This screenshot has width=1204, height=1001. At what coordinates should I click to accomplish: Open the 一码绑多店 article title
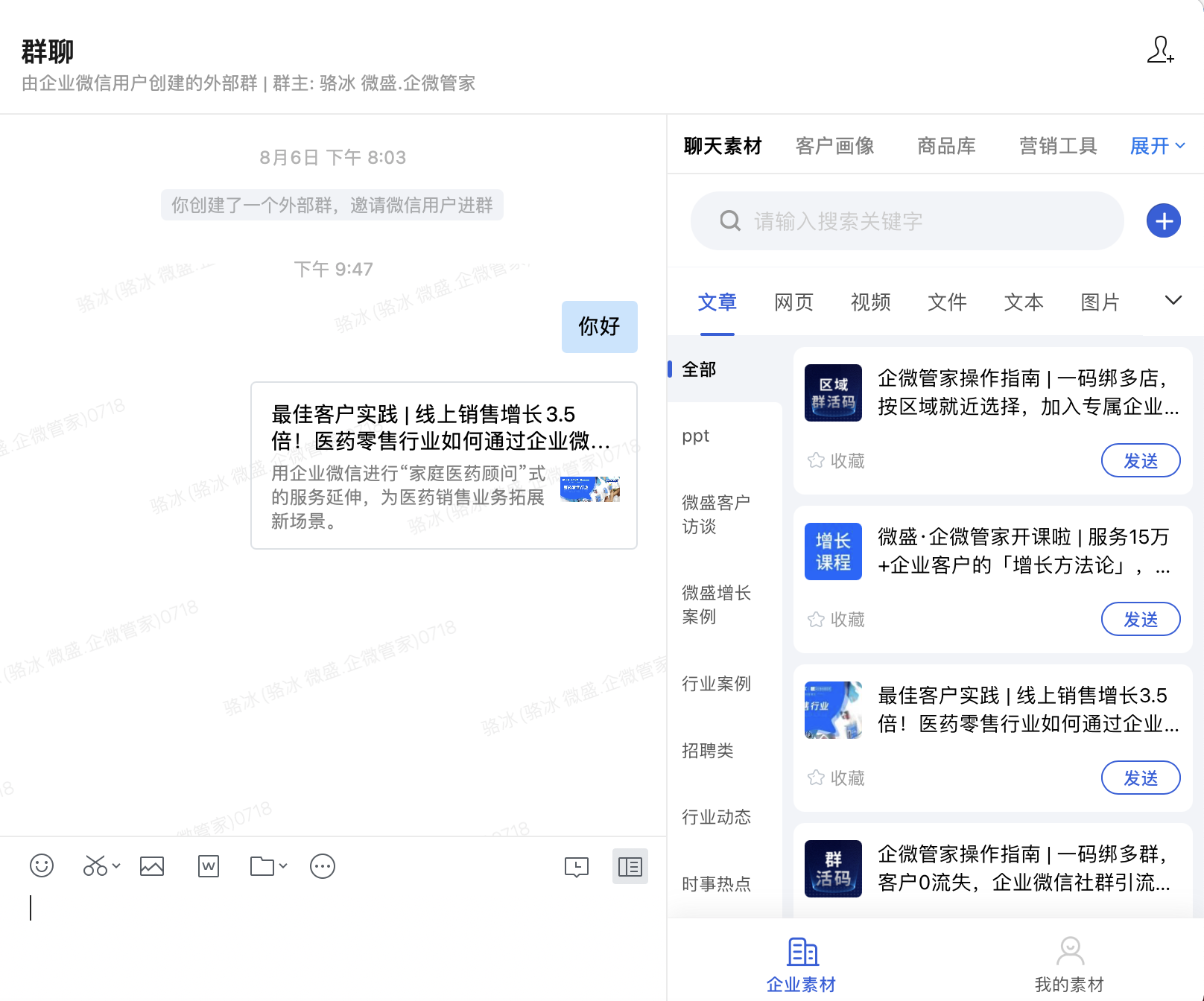(1028, 393)
